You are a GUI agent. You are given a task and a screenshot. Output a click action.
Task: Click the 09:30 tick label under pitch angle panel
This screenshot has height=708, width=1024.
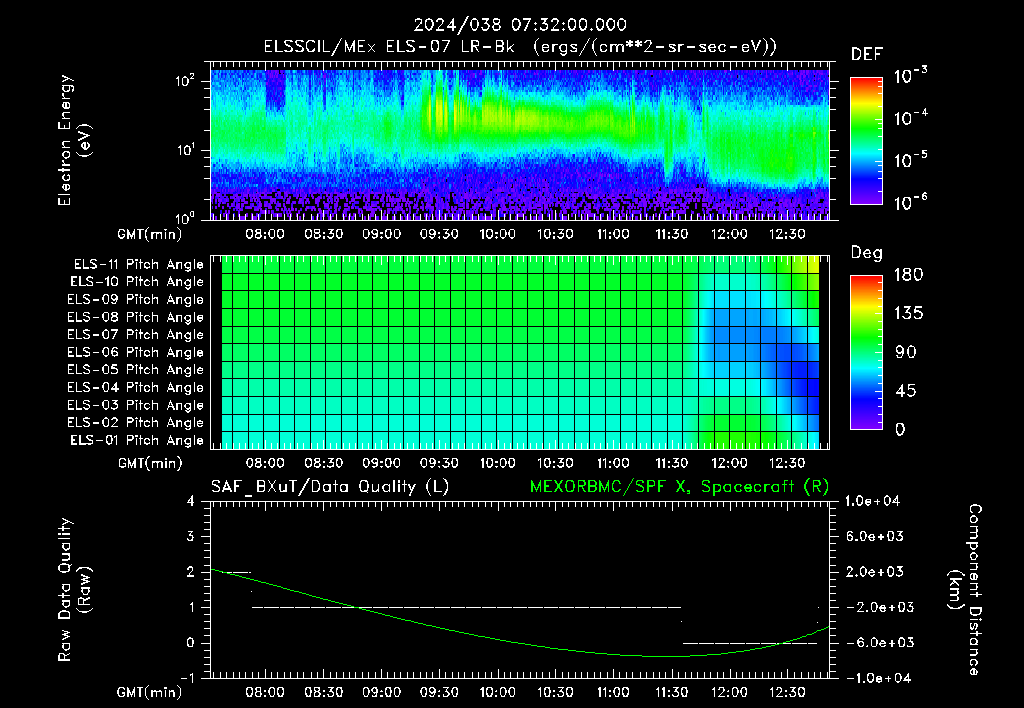[439, 463]
